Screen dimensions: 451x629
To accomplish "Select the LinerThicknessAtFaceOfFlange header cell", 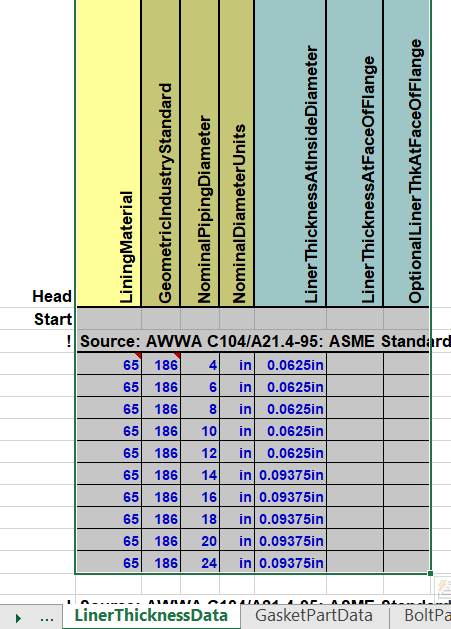I will [x=355, y=153].
